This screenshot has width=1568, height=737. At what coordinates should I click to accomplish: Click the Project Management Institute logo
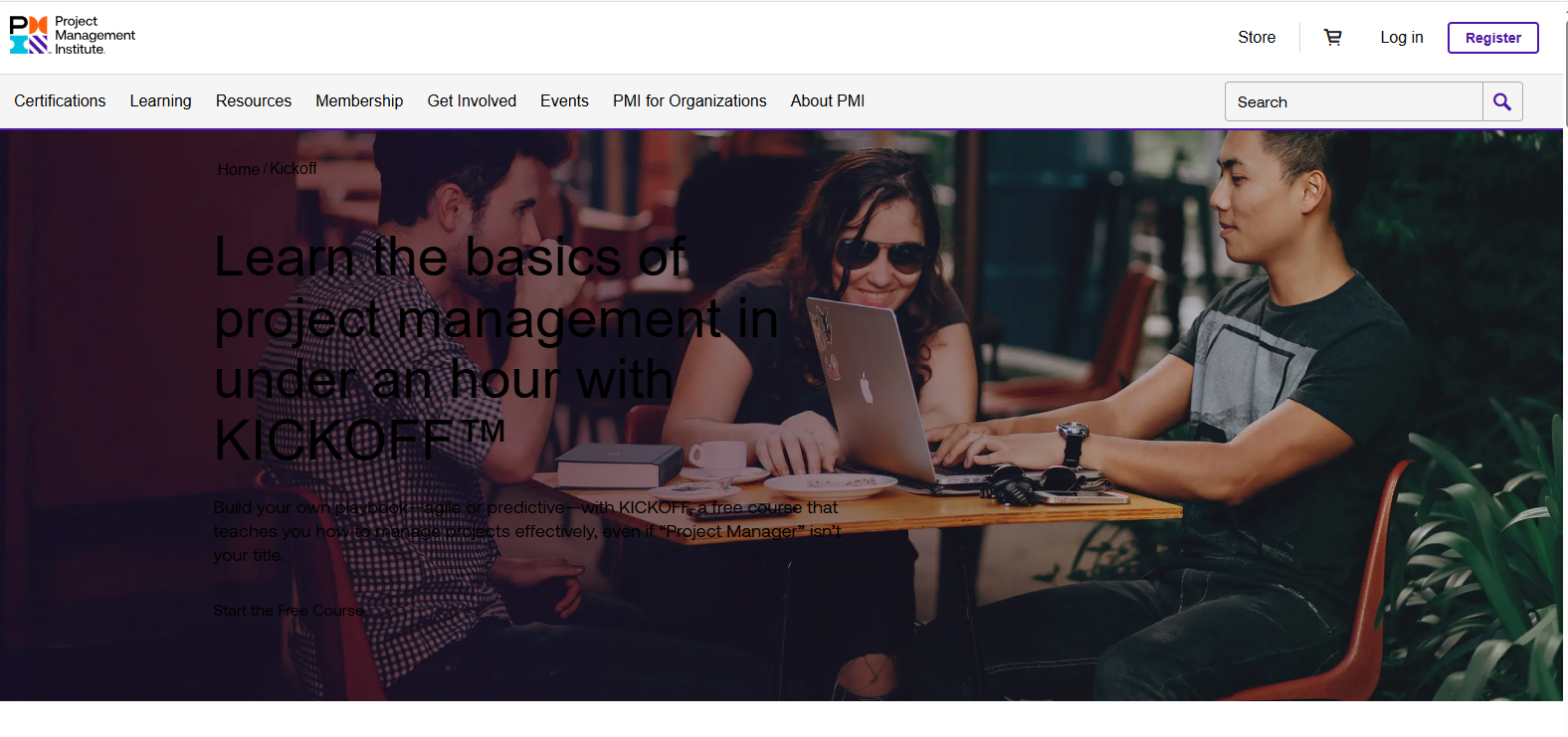72,36
